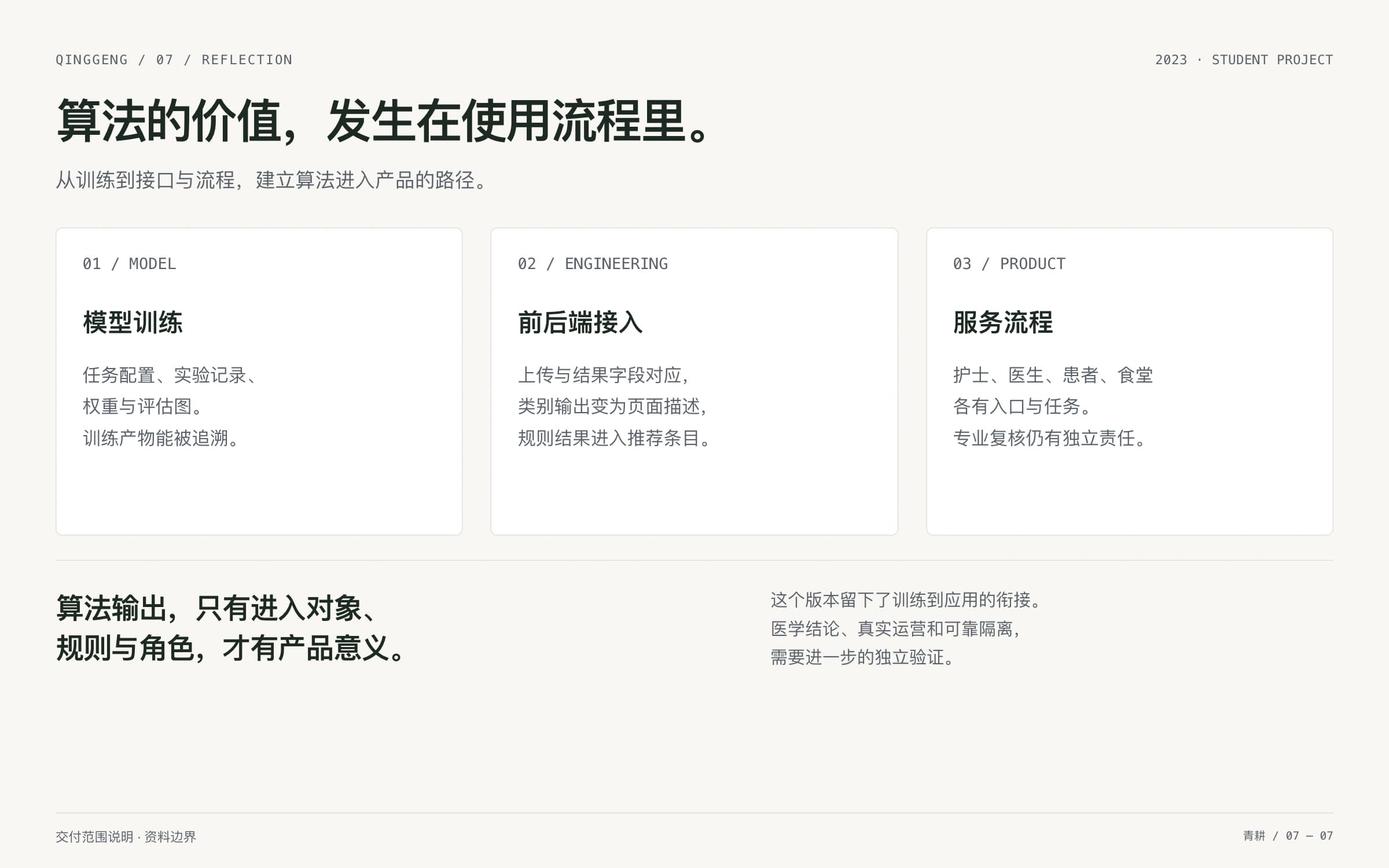Select the 前后端接入 card heading
1389x868 pixels.
point(580,322)
